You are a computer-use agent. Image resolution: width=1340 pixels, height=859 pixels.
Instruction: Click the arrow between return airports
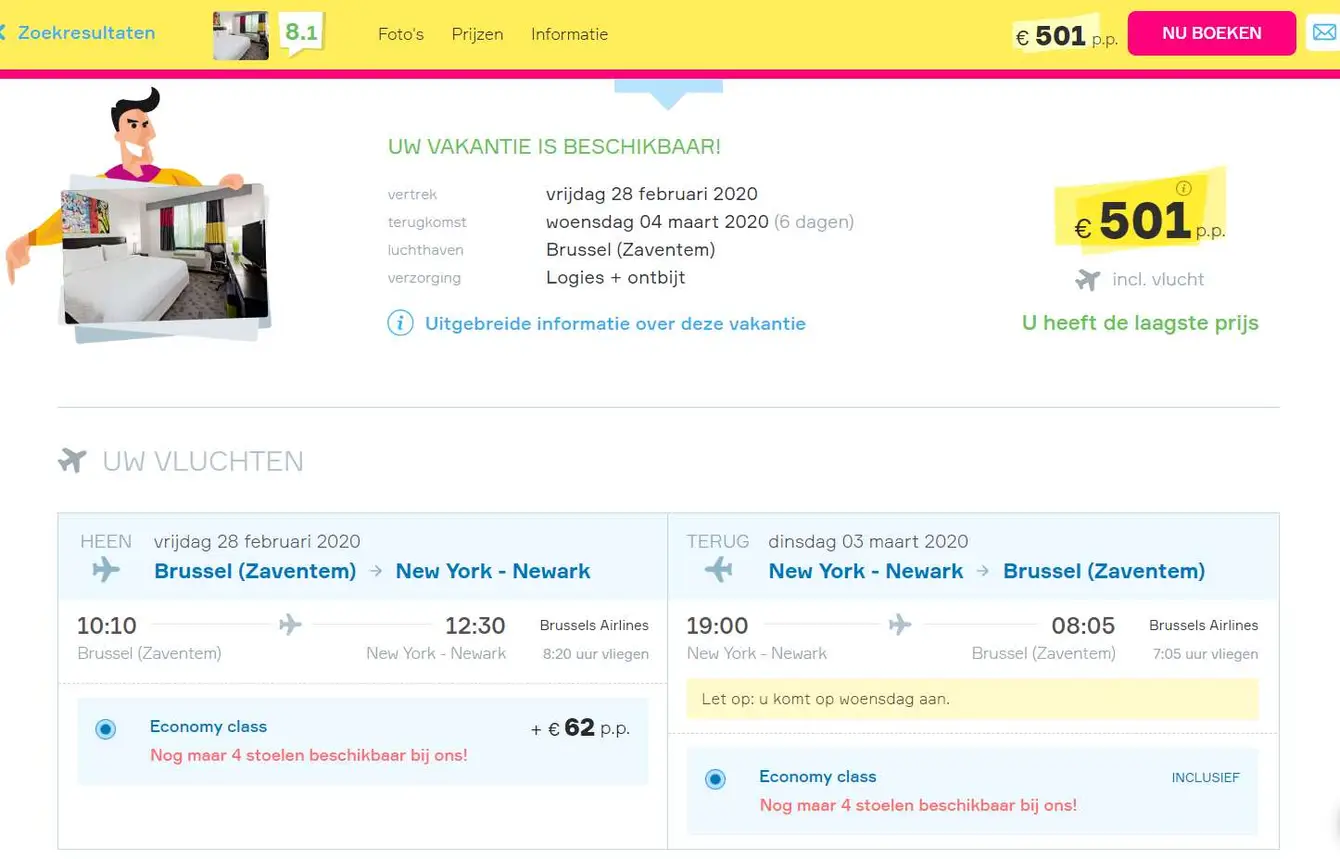(x=984, y=571)
